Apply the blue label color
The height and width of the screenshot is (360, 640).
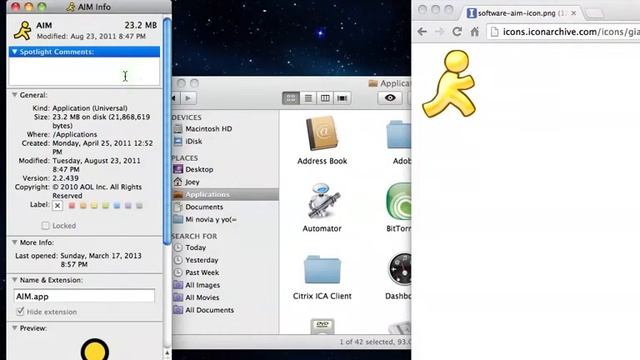117,206
